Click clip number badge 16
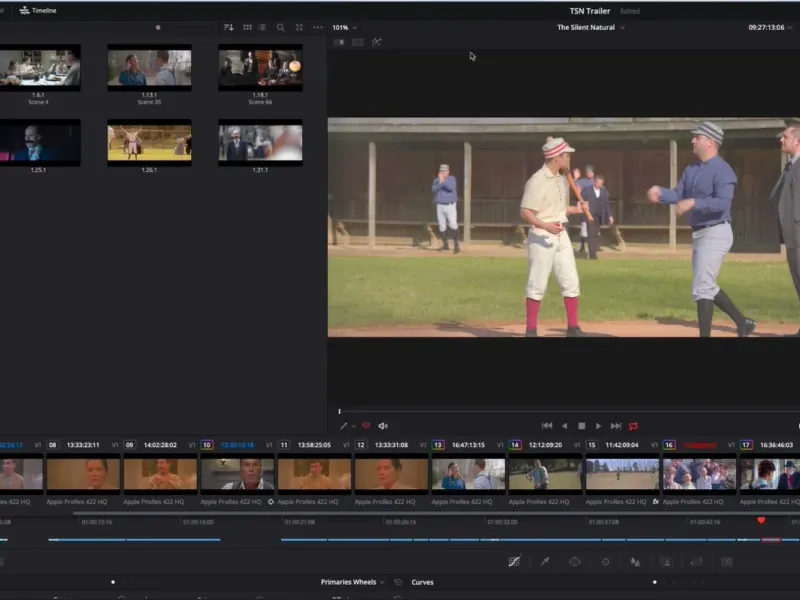 click(669, 445)
